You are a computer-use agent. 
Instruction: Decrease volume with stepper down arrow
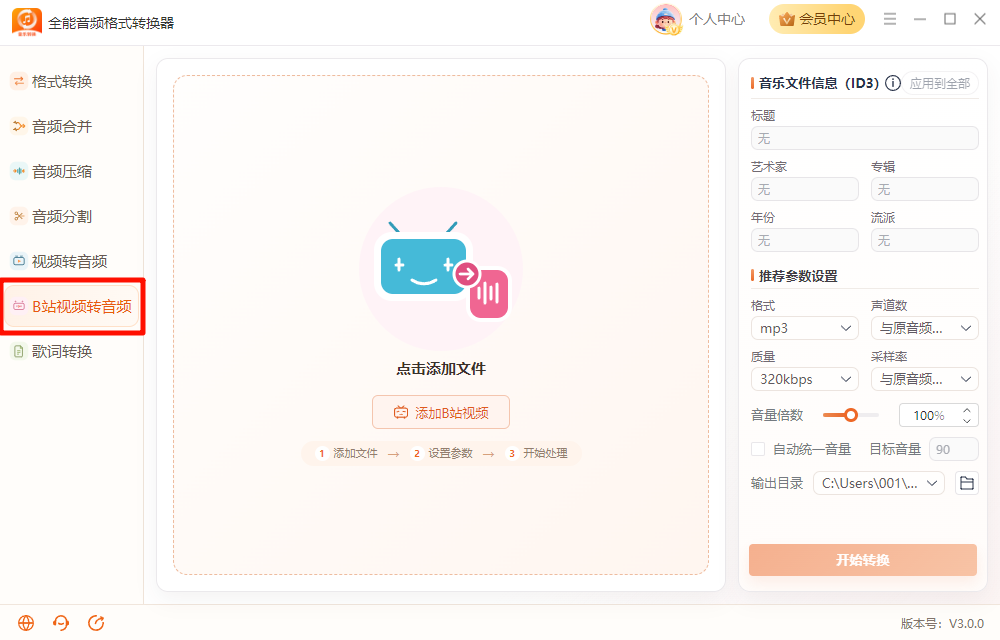[x=967, y=421]
